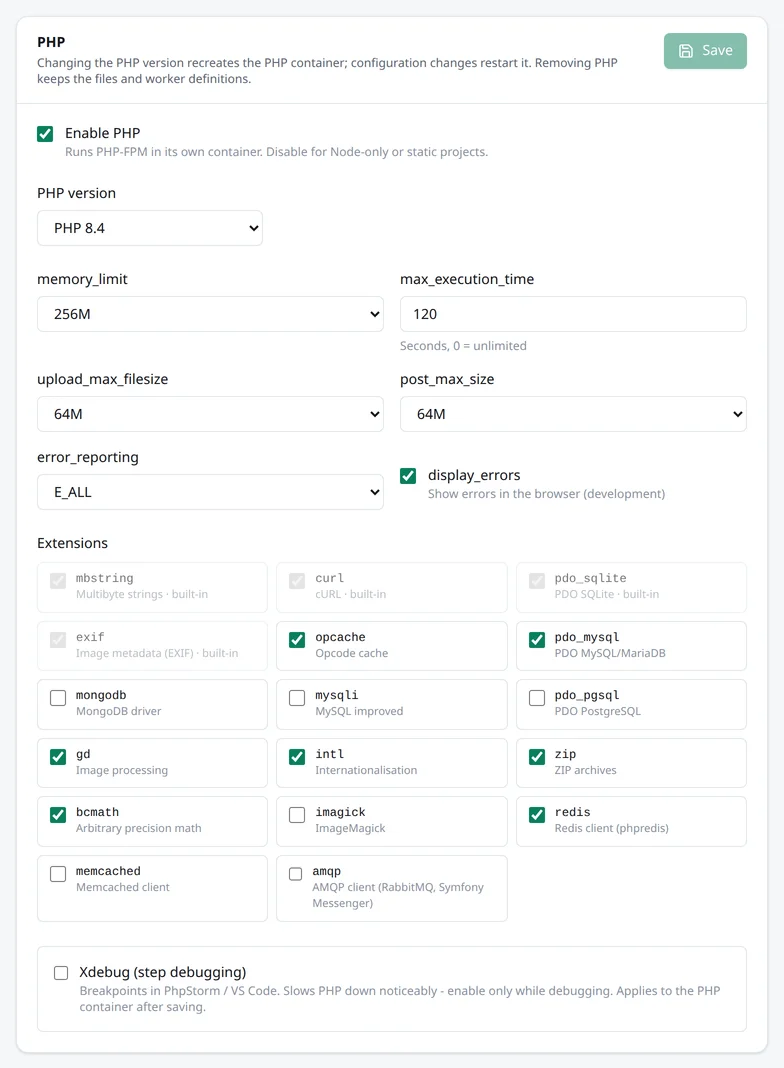
Task: Click 'Multibyte strings · built-in' description text
Action: pos(142,595)
